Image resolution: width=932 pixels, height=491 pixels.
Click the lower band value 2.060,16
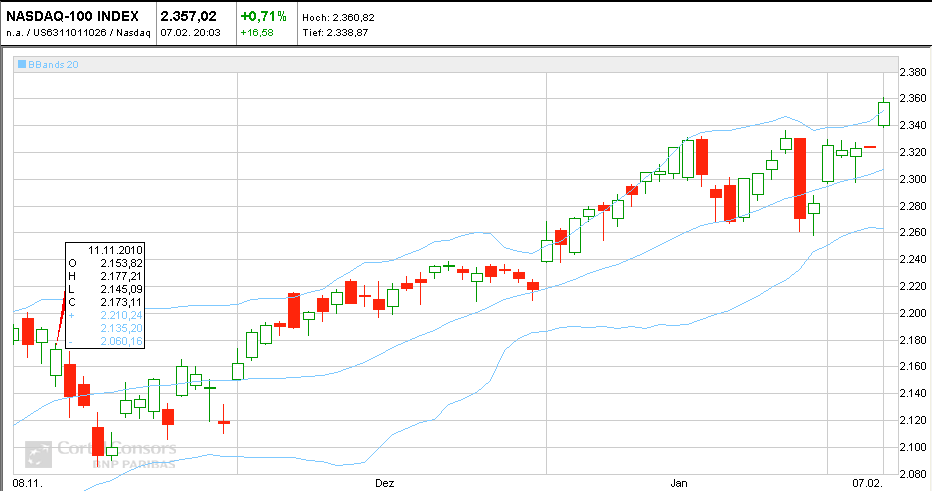point(121,341)
